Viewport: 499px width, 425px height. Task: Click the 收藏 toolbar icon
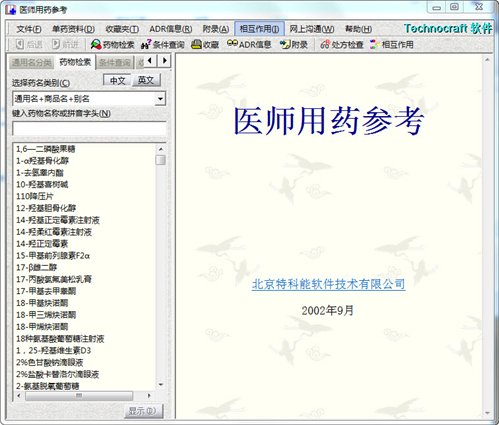coord(205,44)
